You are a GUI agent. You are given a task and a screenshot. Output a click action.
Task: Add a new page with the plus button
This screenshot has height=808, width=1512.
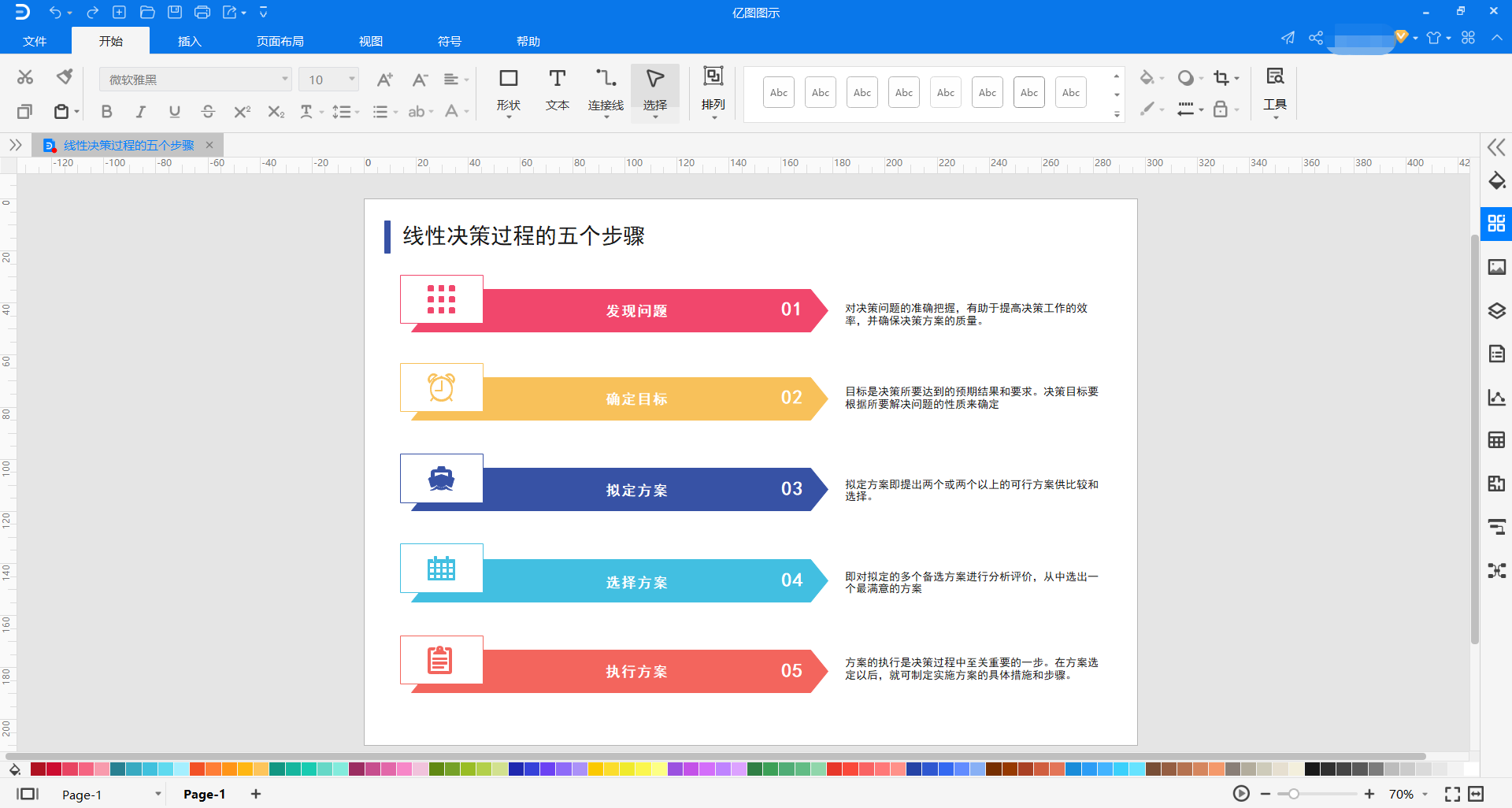pyautogui.click(x=256, y=794)
